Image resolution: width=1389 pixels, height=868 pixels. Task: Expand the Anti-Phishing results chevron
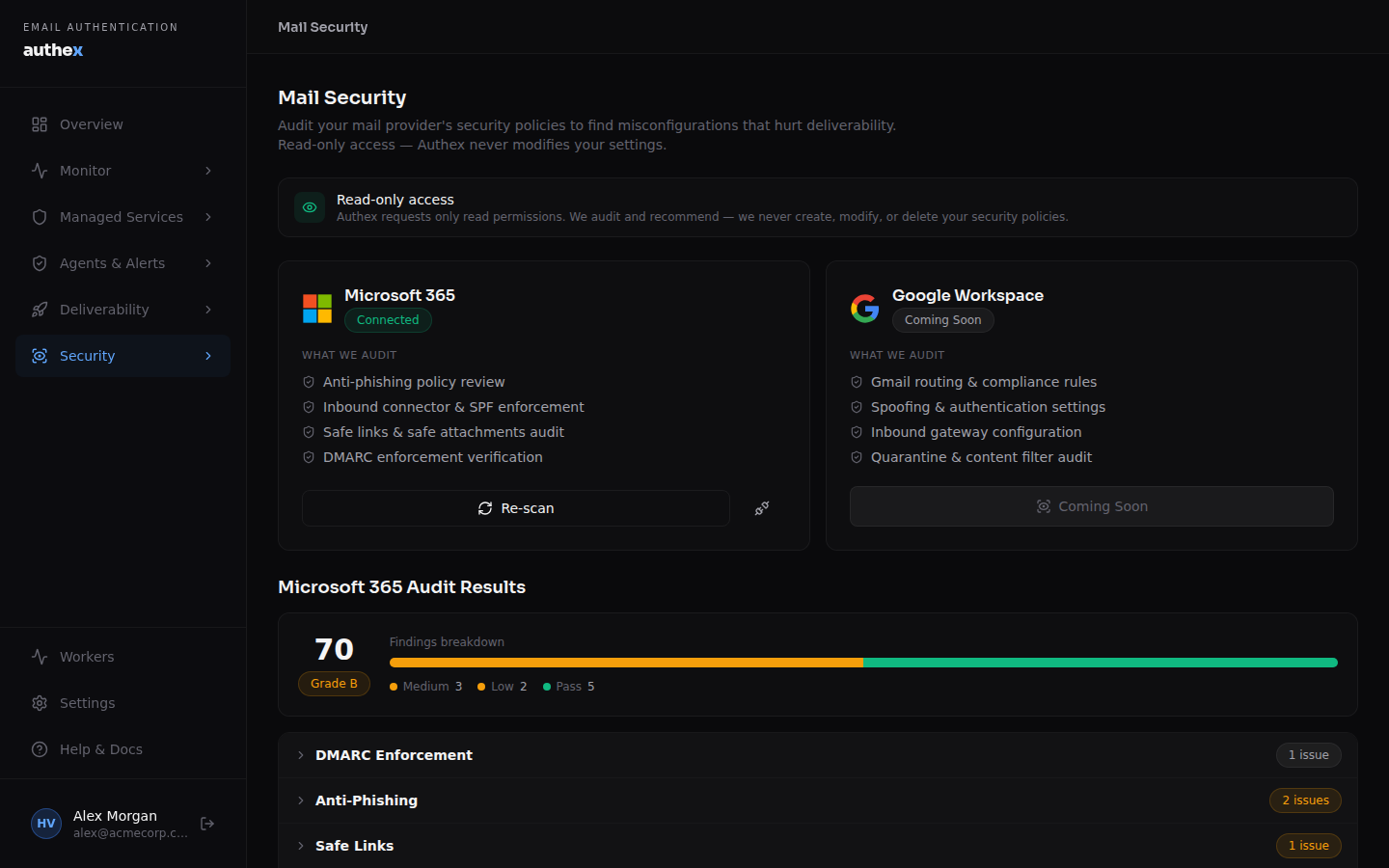[x=301, y=800]
